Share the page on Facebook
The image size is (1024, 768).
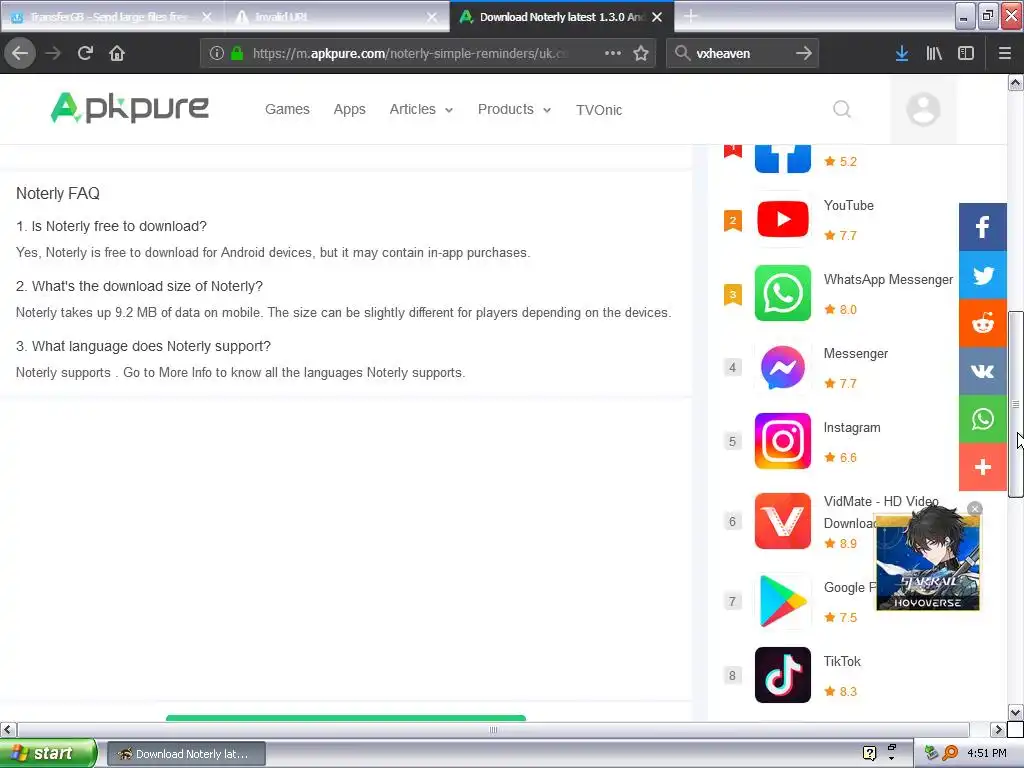click(x=982, y=227)
